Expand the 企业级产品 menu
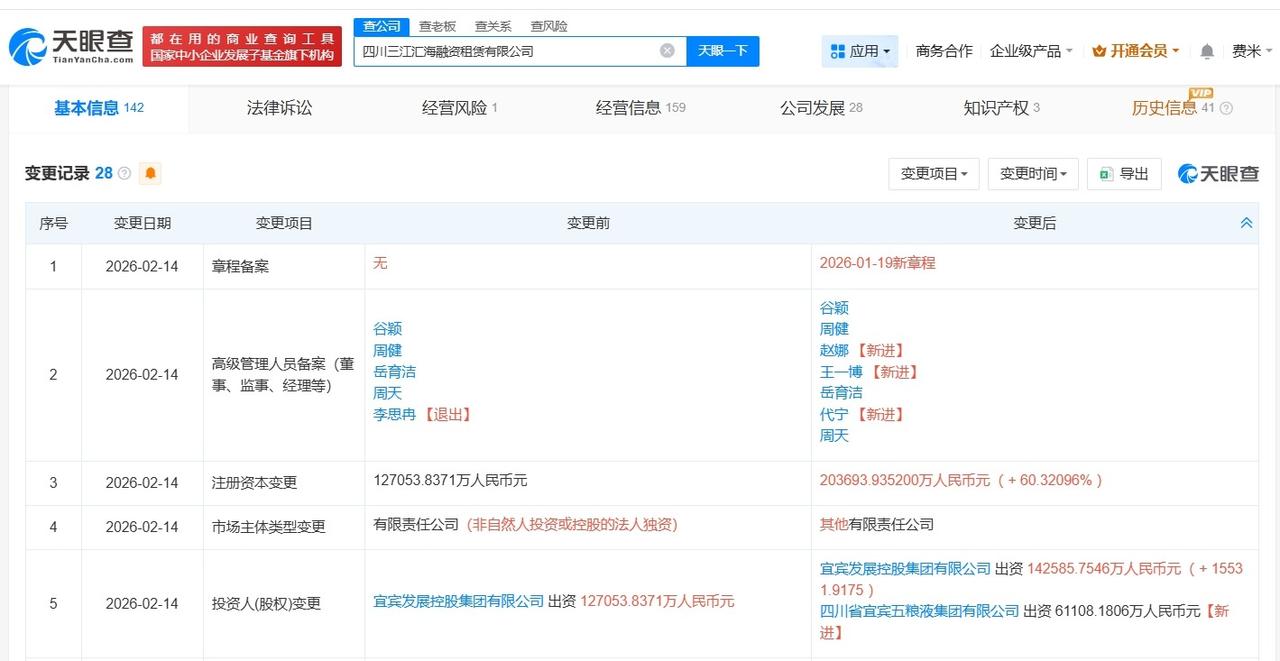This screenshot has width=1280, height=661. tap(1025, 50)
